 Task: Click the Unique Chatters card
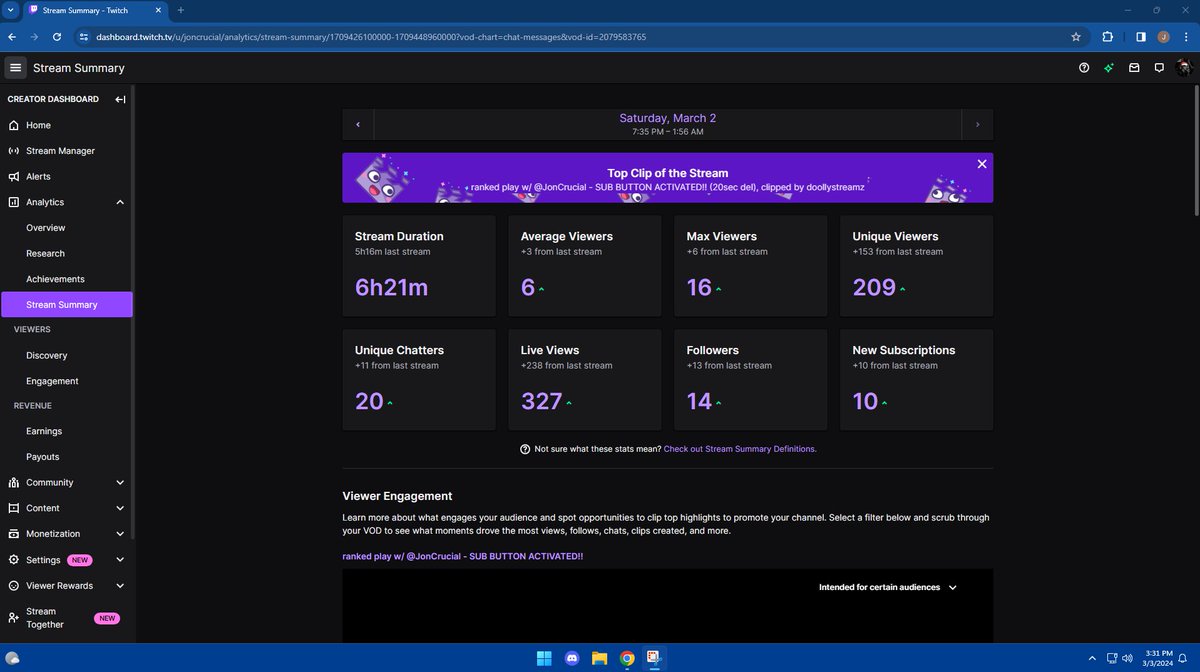point(419,380)
